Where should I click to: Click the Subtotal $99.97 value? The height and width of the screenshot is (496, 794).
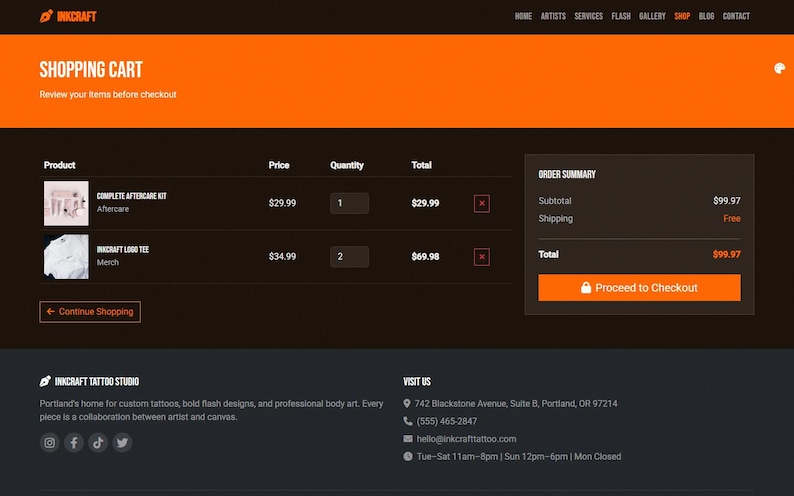click(x=727, y=201)
